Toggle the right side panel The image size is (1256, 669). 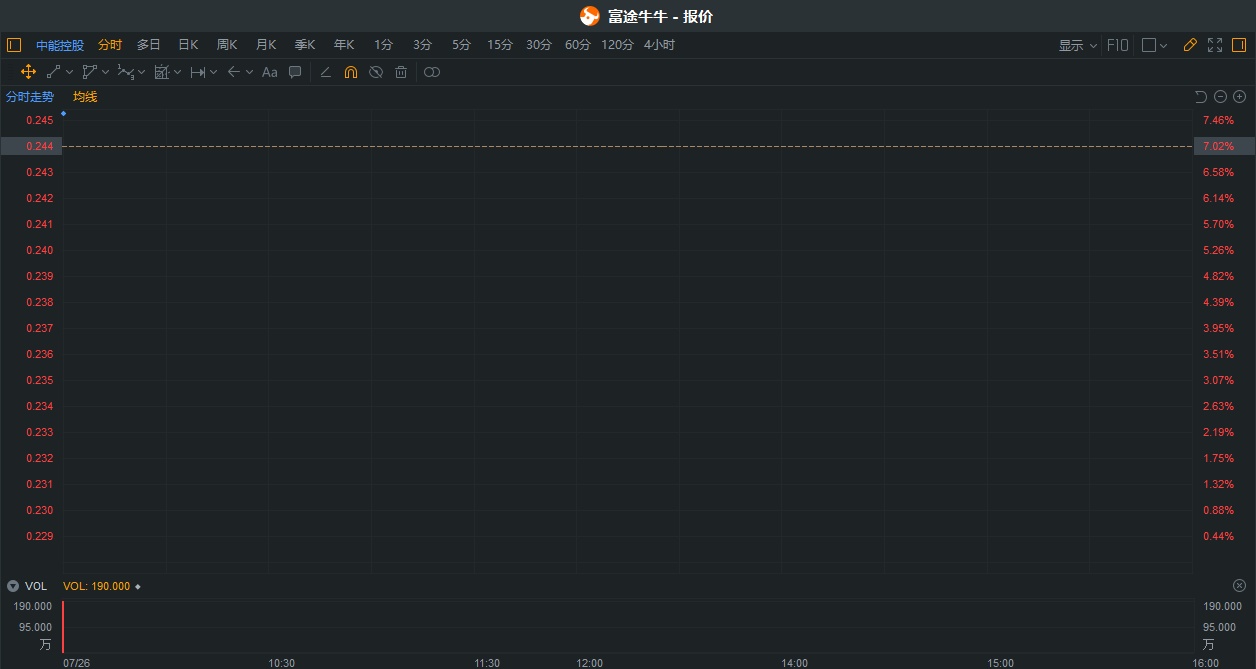point(1239,45)
